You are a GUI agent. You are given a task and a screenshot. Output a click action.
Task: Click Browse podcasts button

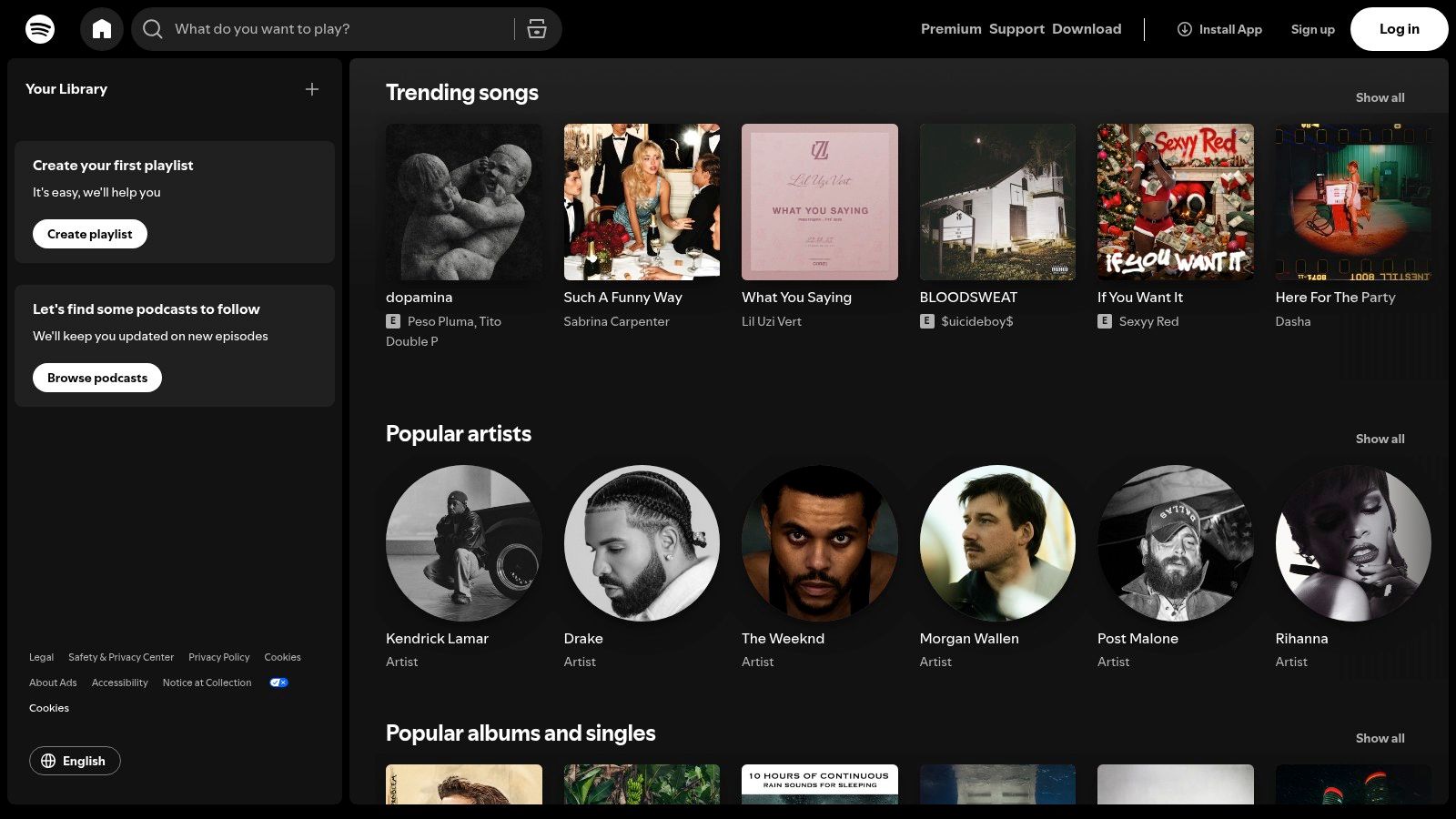97,378
